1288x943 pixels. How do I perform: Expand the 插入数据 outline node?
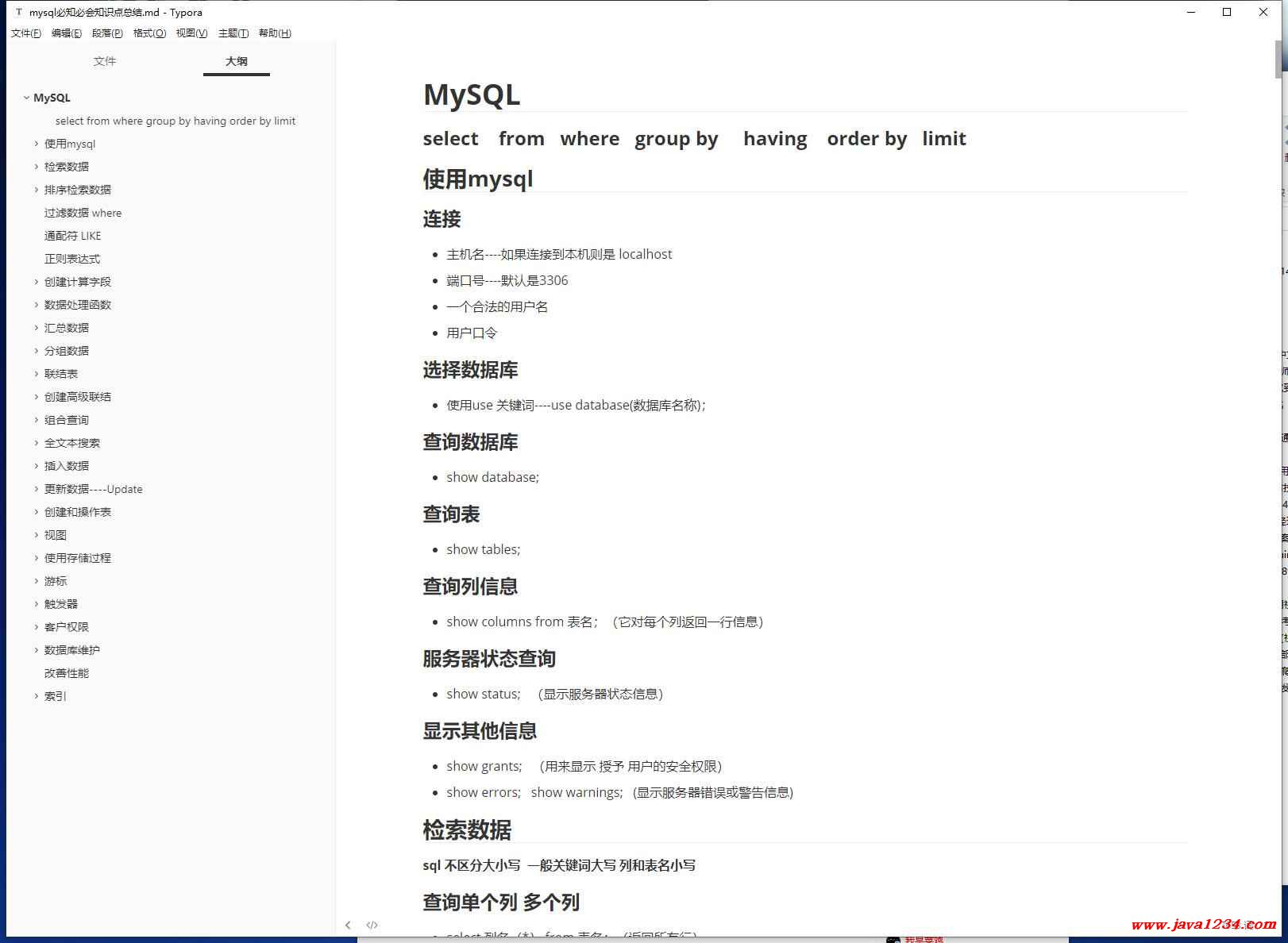point(37,466)
